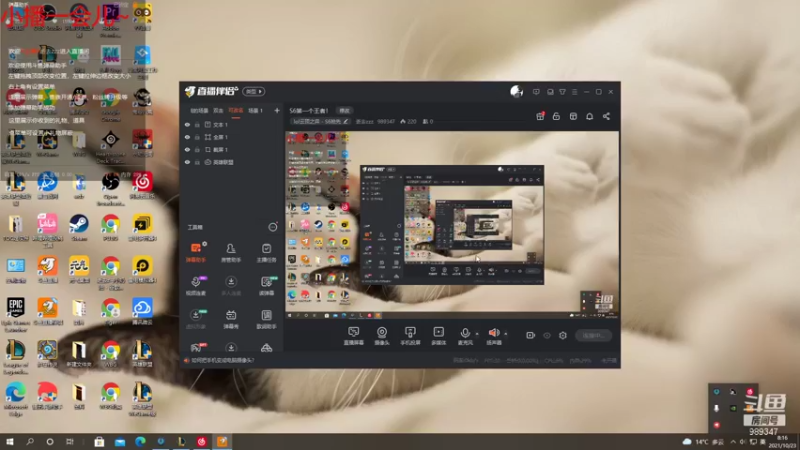
Task: Open the Steam desktop shortcut
Action: click(79, 227)
